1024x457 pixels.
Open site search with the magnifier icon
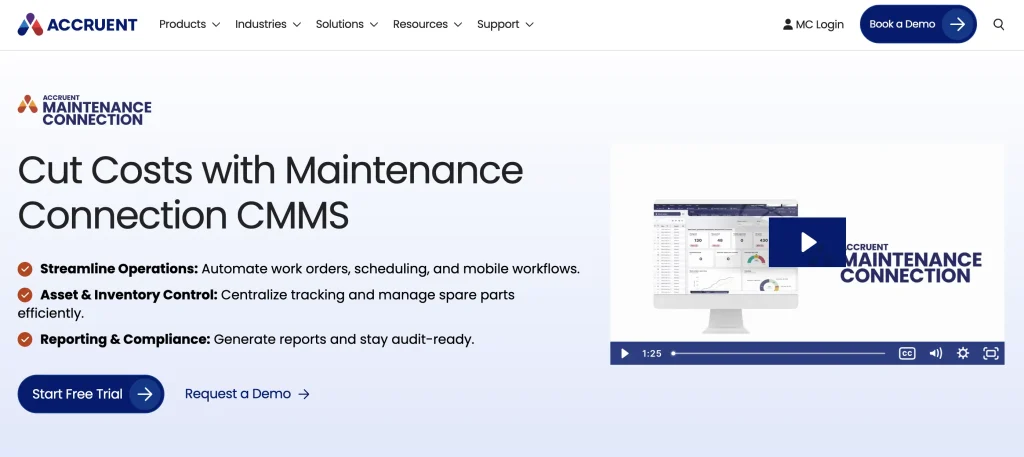pos(999,24)
